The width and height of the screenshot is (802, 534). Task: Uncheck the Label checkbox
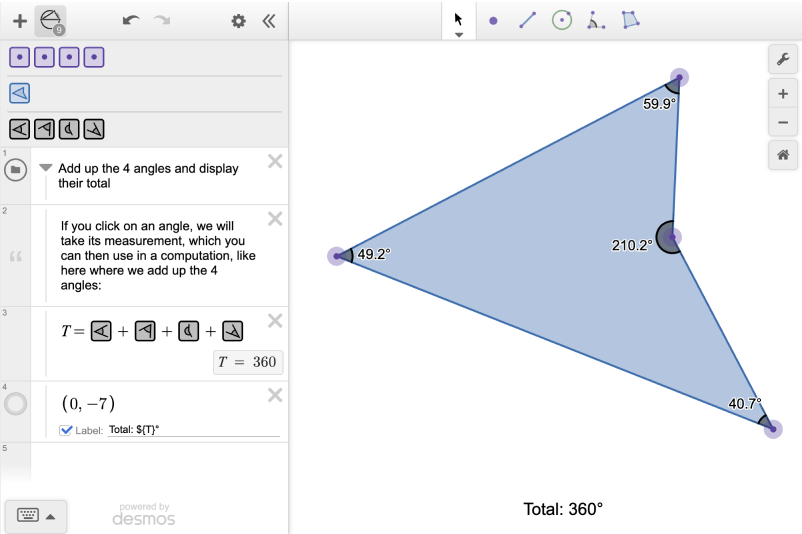66,430
